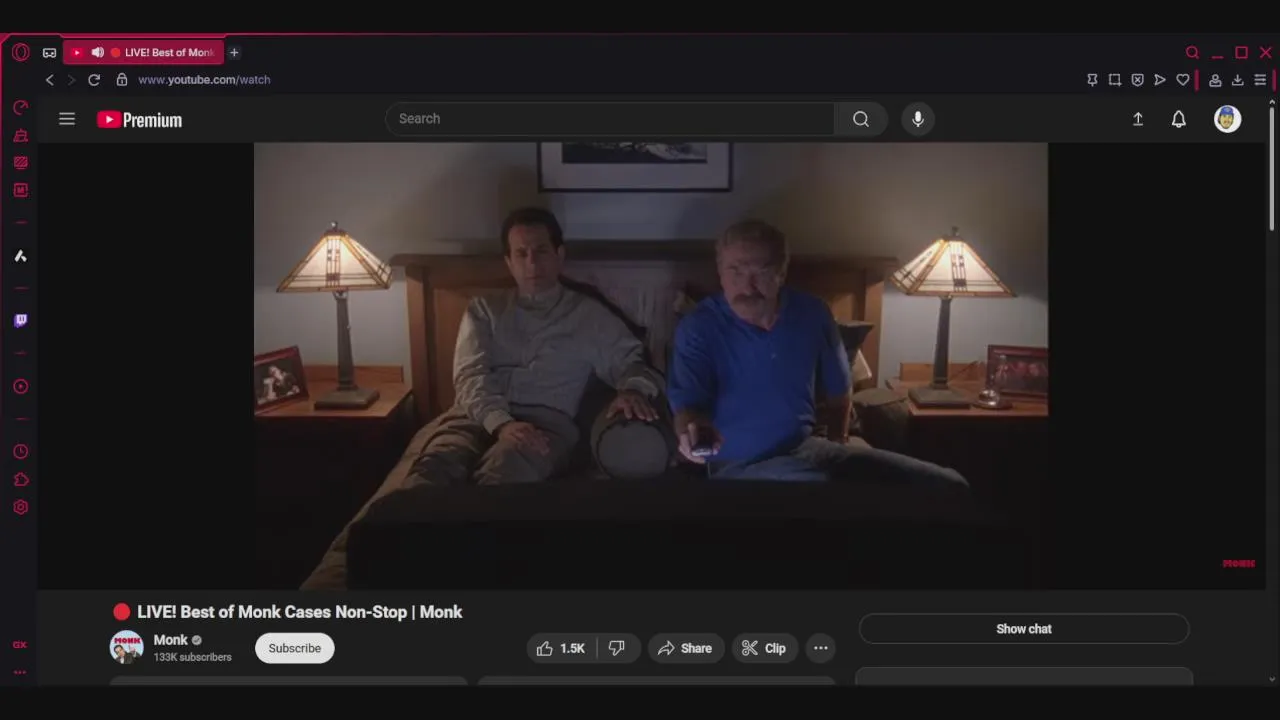The width and height of the screenshot is (1280, 720).
Task: Go to YouTube Premium home logo
Action: point(140,120)
